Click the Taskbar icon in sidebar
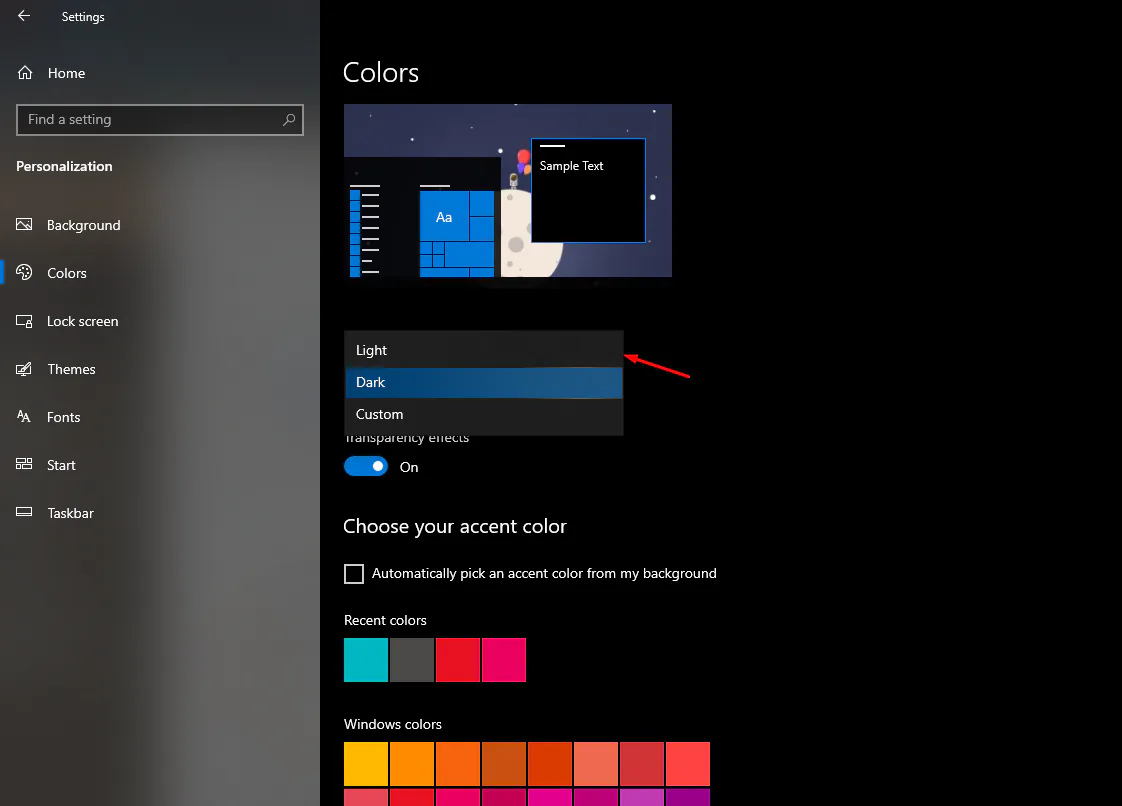This screenshot has height=806, width=1122. [24, 513]
